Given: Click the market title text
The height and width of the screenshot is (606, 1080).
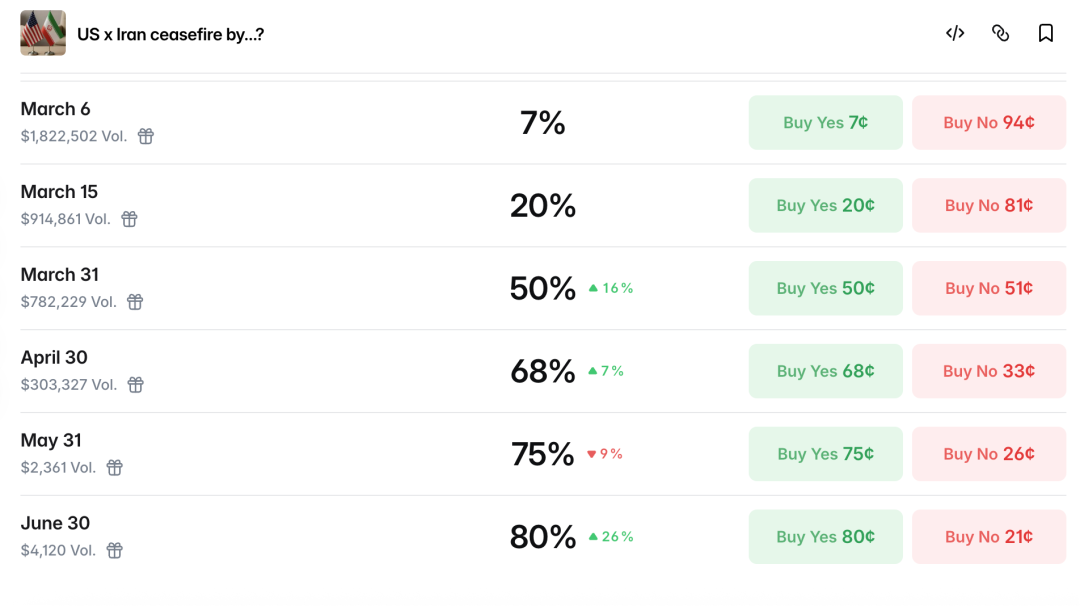Looking at the screenshot, I should click(170, 34).
